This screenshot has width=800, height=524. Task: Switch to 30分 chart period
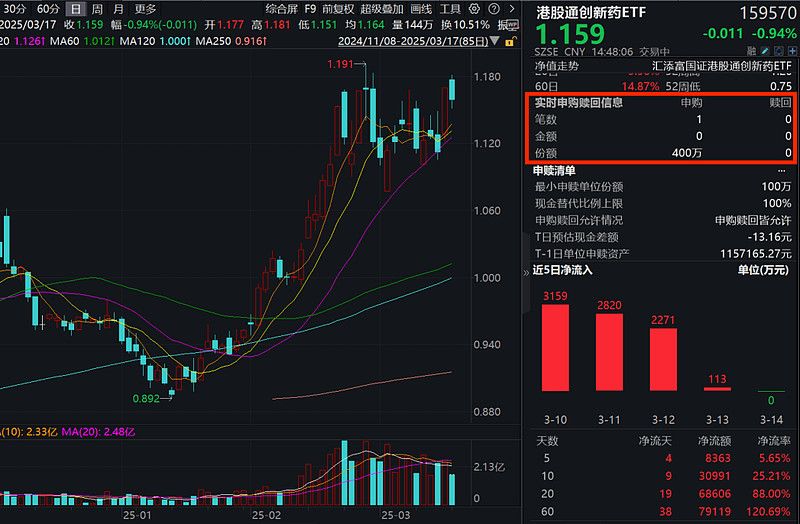tap(14, 9)
